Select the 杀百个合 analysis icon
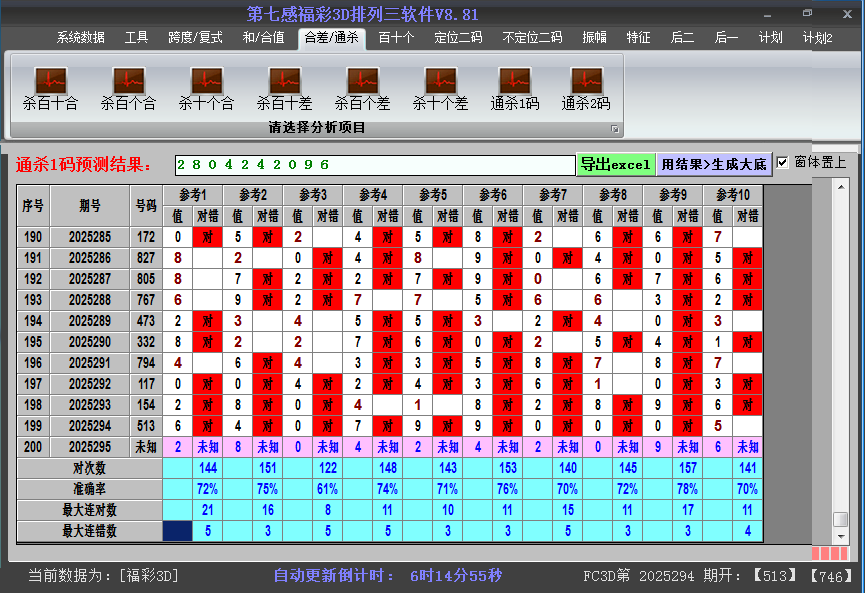The height and width of the screenshot is (593, 865). point(126,88)
